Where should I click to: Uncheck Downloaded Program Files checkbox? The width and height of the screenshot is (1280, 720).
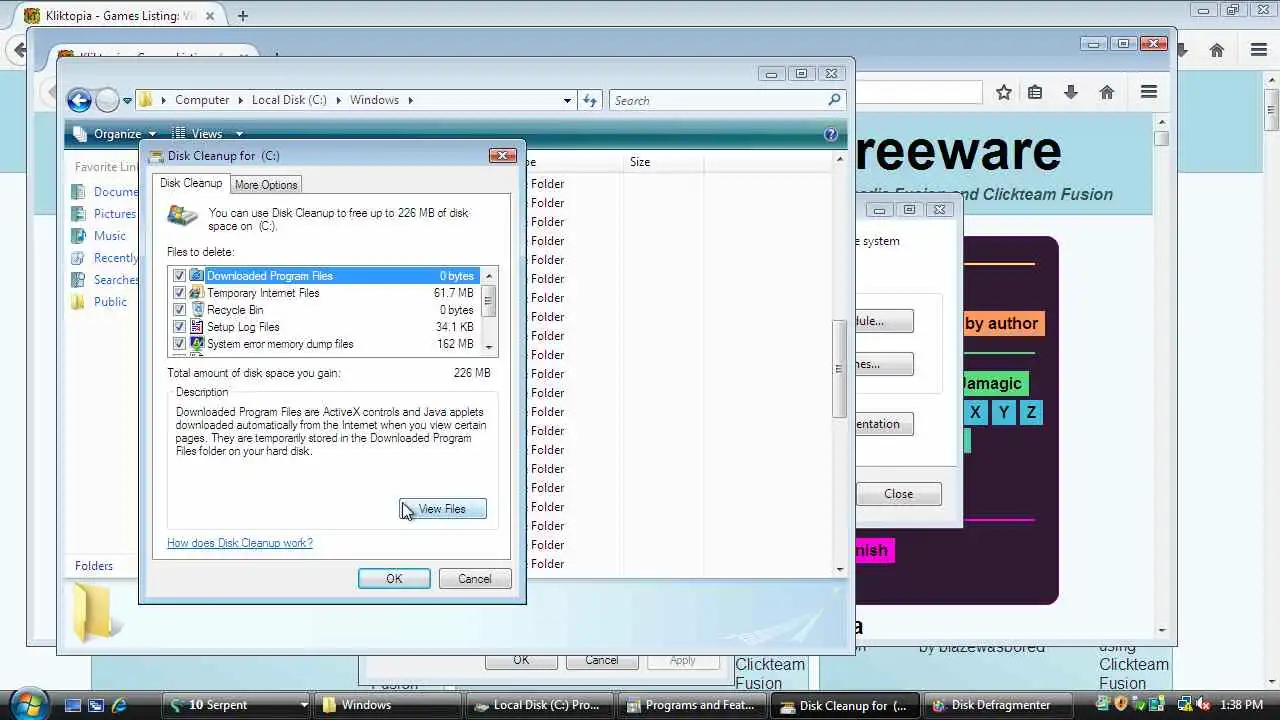[x=180, y=276]
